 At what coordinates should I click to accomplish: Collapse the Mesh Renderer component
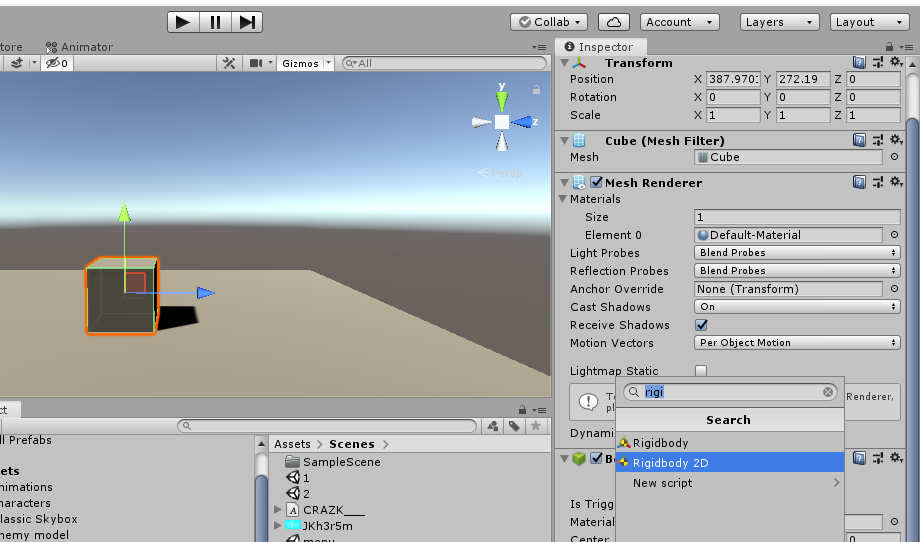pyautogui.click(x=564, y=182)
